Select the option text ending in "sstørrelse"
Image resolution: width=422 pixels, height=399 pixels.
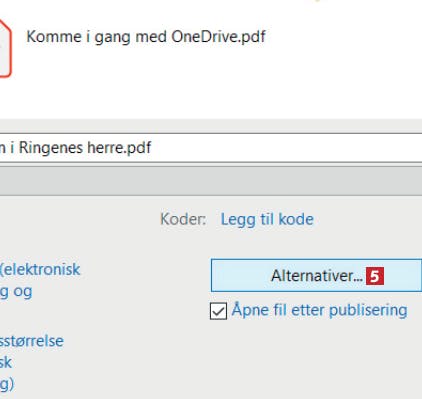32,341
